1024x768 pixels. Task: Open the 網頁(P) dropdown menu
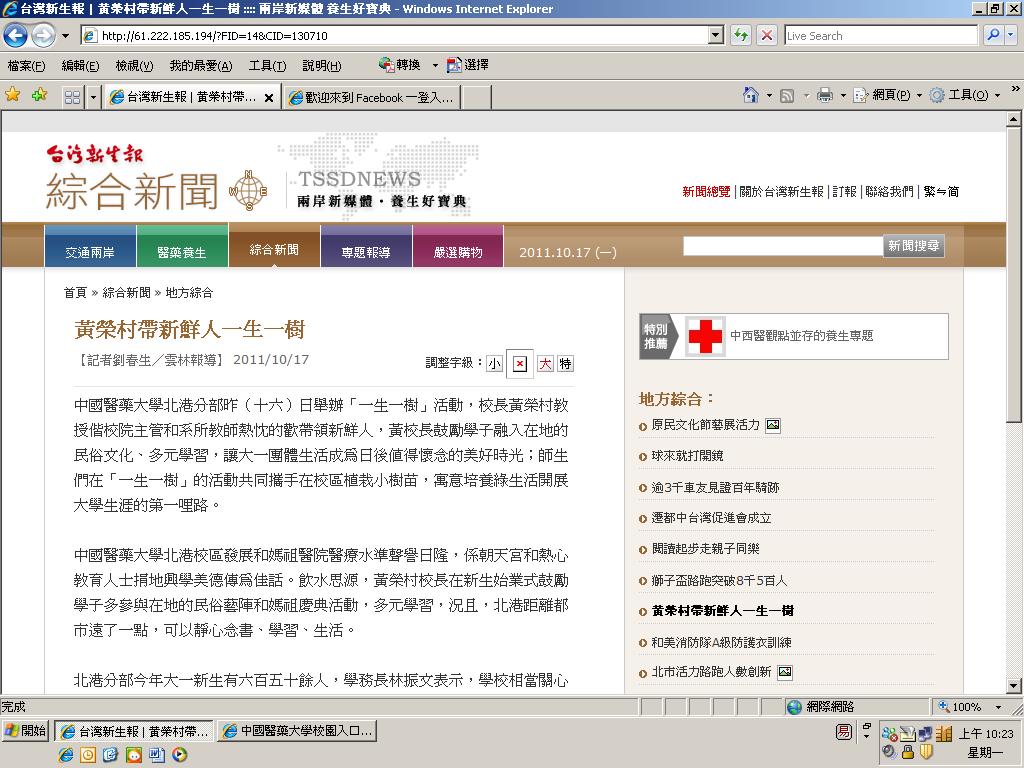[x=888, y=95]
